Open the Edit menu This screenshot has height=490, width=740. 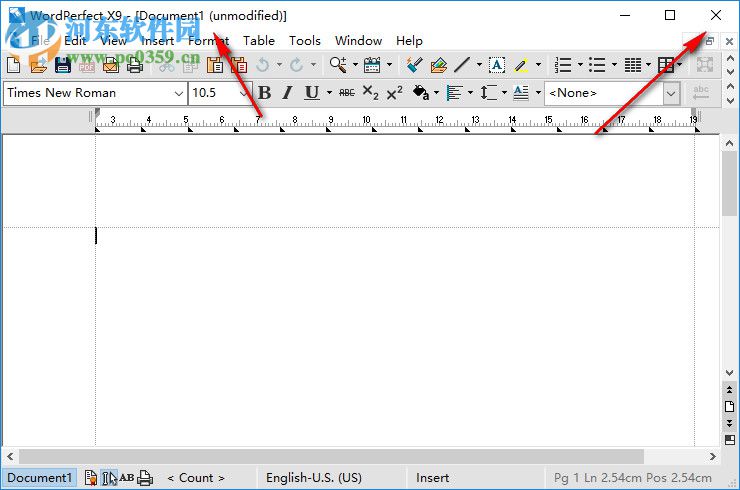pyautogui.click(x=75, y=41)
